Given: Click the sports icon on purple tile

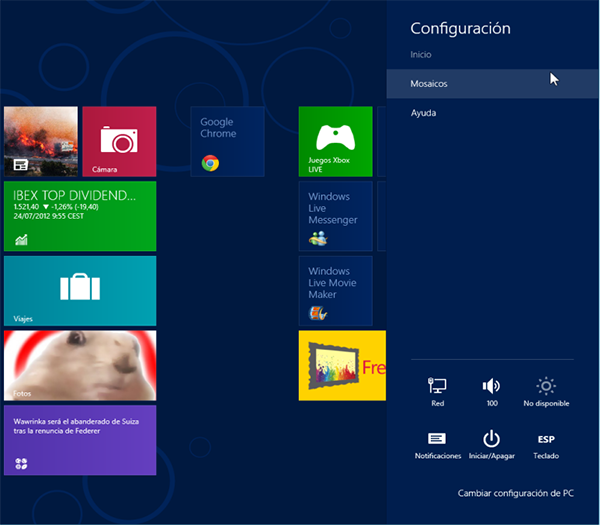Looking at the screenshot, I should (x=21, y=464).
